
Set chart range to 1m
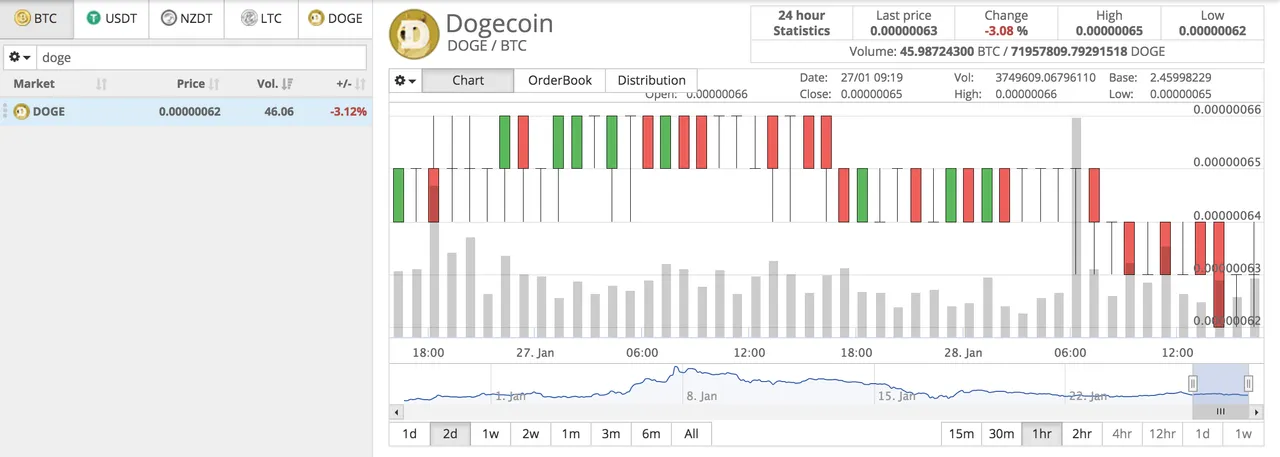(x=570, y=434)
